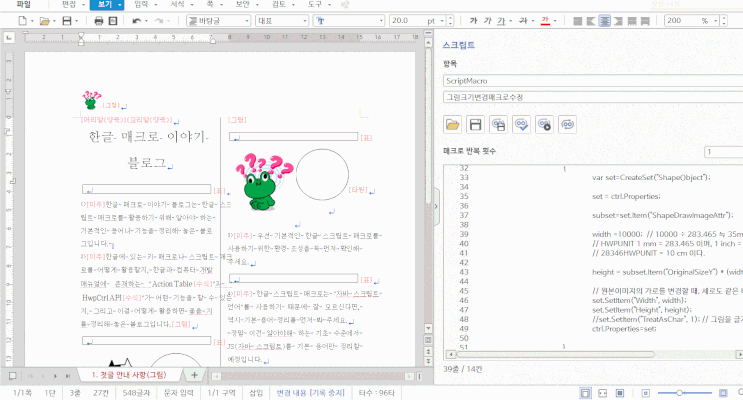Collapse the script side panel using the arrow
Viewport: 743px width, 400px height.
click(x=436, y=206)
